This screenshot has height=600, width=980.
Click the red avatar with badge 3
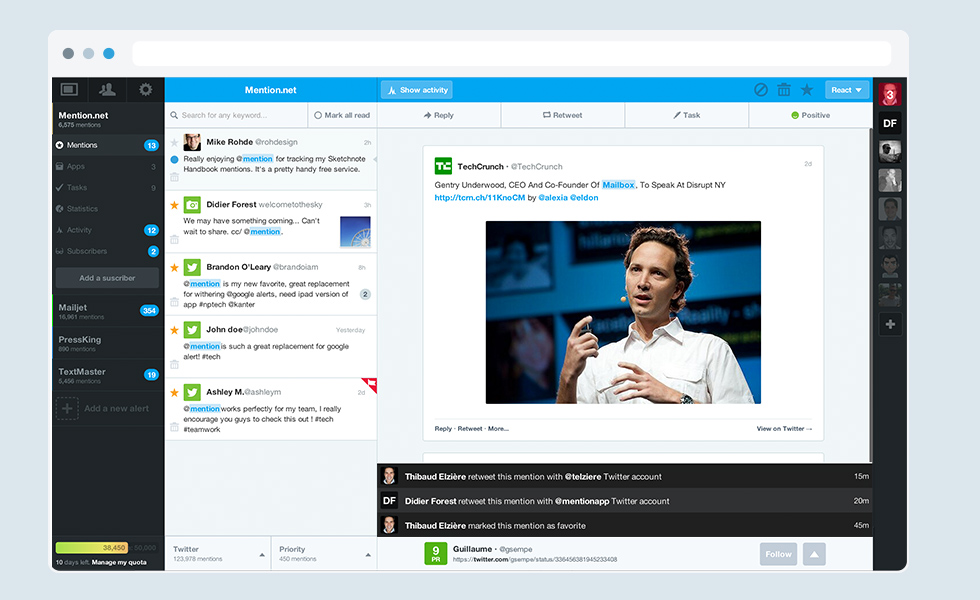(889, 94)
